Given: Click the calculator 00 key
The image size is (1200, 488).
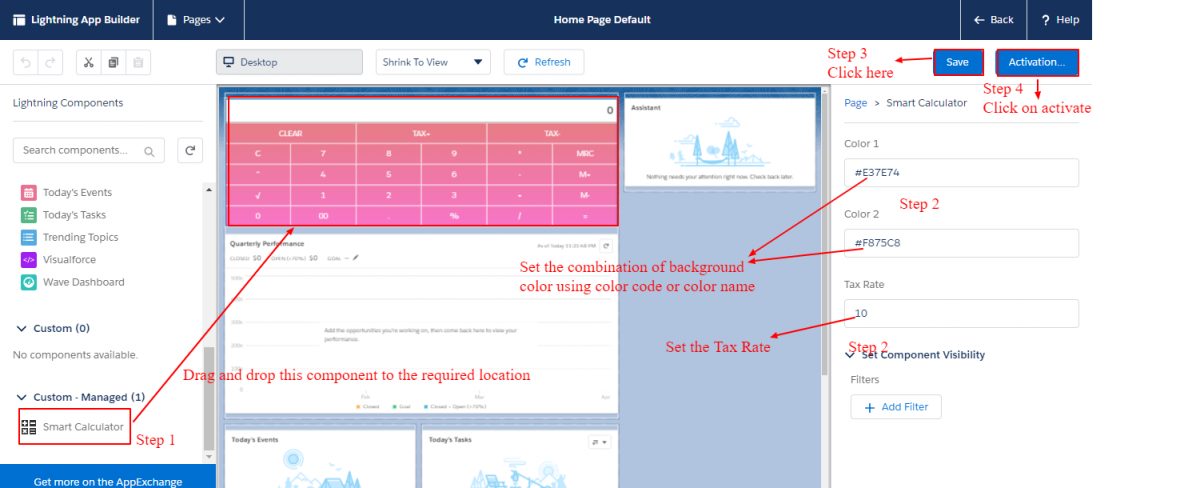Looking at the screenshot, I should [x=323, y=215].
